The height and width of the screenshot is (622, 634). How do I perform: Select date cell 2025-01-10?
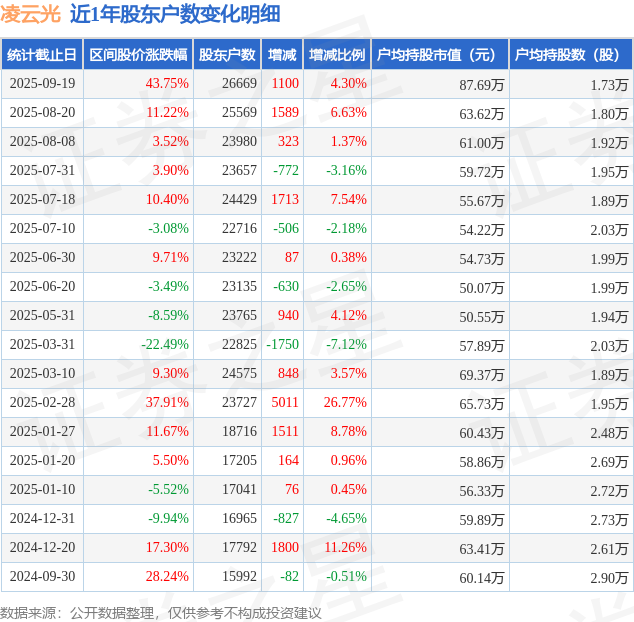pyautogui.click(x=42, y=489)
